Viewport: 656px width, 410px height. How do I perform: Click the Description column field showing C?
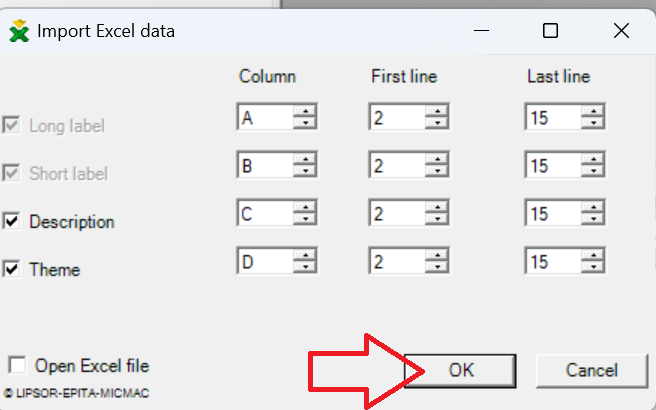[x=265, y=213]
